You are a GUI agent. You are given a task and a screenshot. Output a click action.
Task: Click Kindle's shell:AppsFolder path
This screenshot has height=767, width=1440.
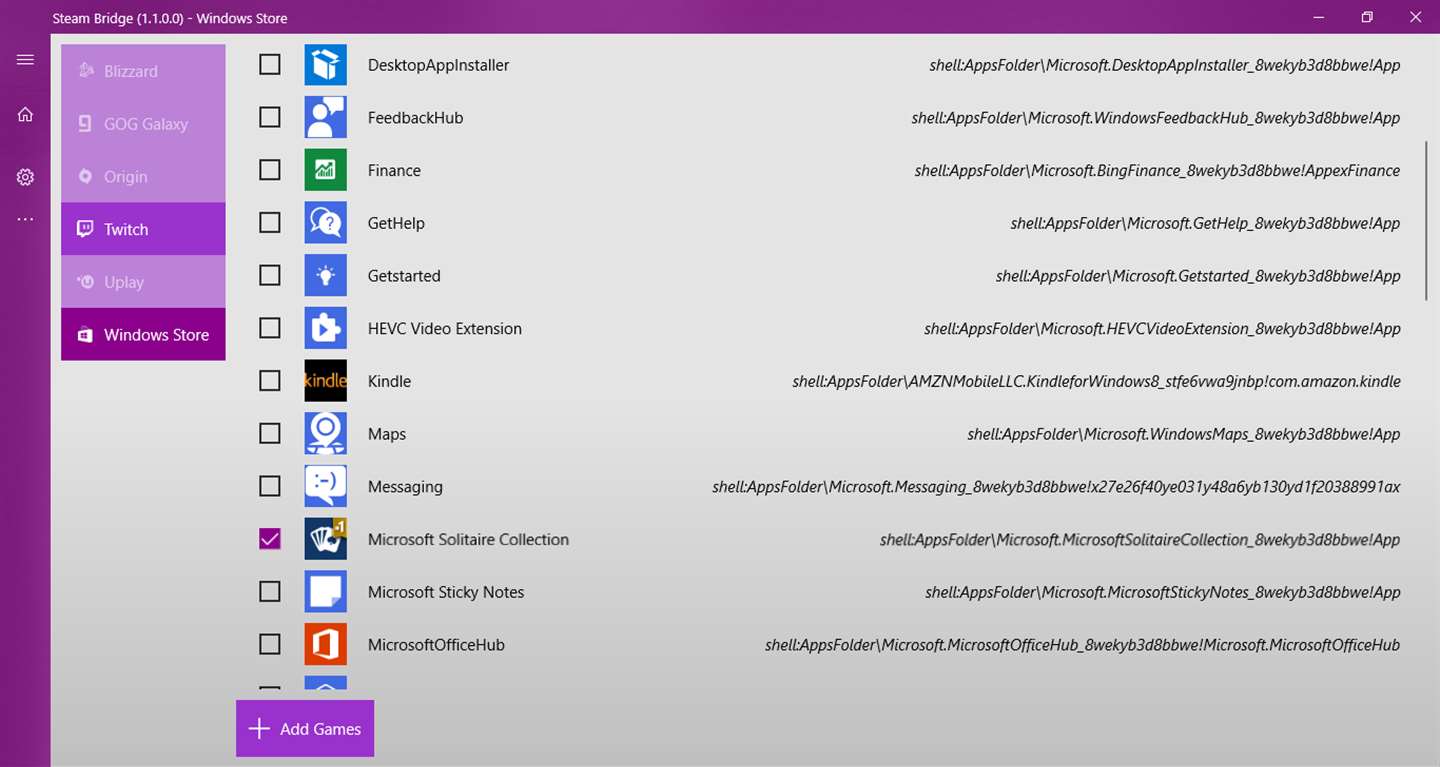(x=1096, y=381)
